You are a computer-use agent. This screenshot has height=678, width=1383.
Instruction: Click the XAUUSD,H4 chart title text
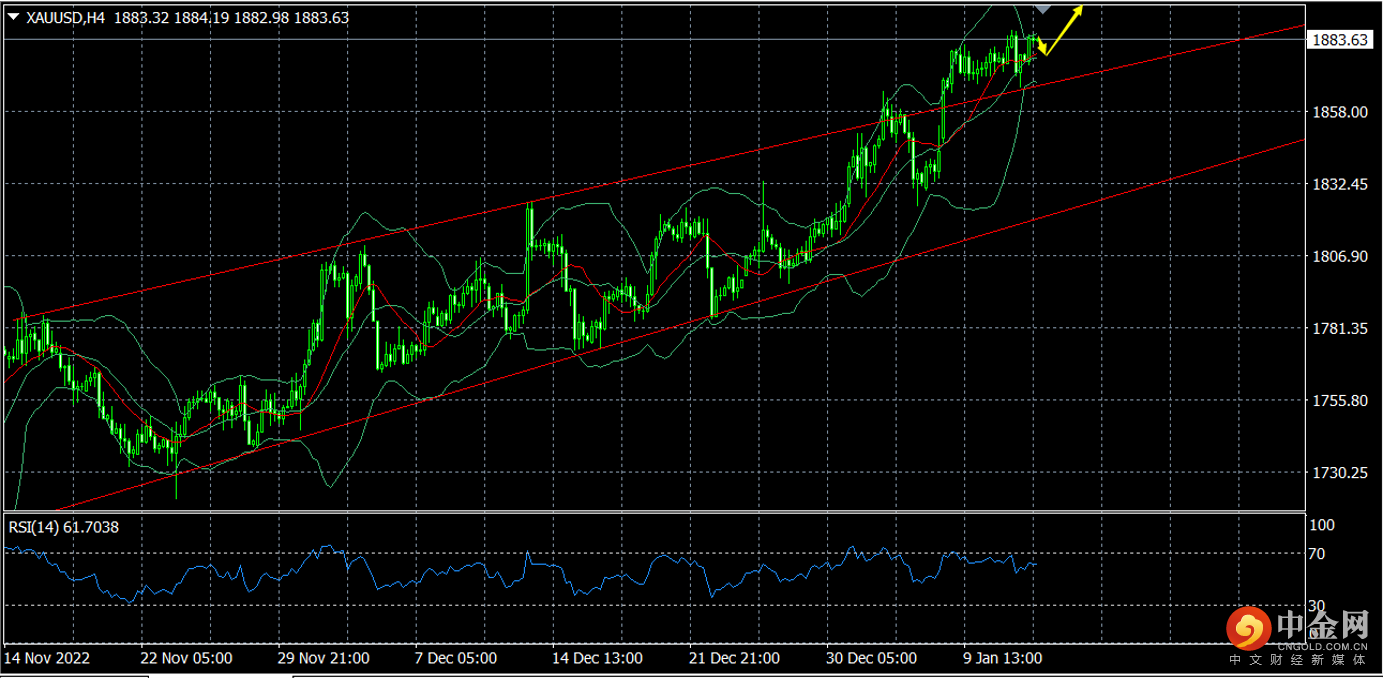click(x=67, y=17)
